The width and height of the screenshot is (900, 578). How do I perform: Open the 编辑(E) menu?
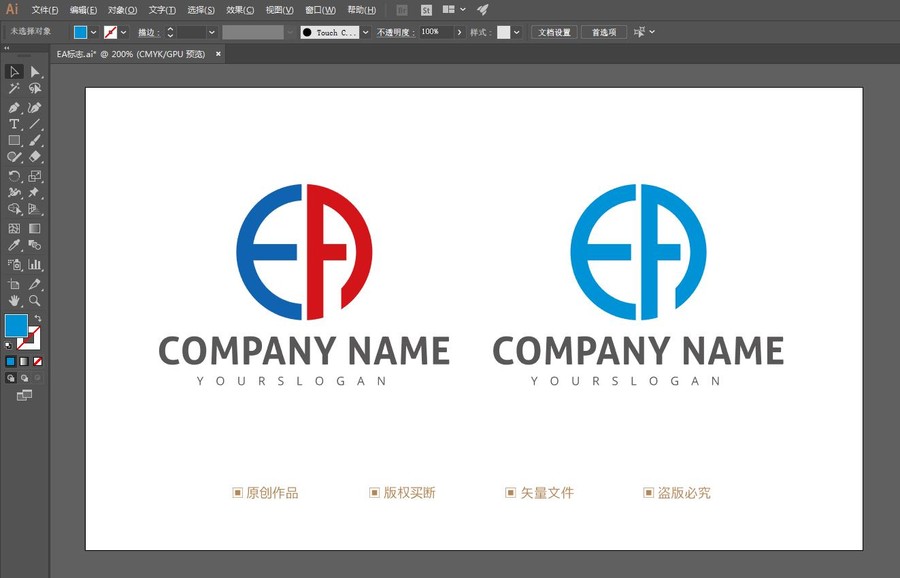point(83,10)
